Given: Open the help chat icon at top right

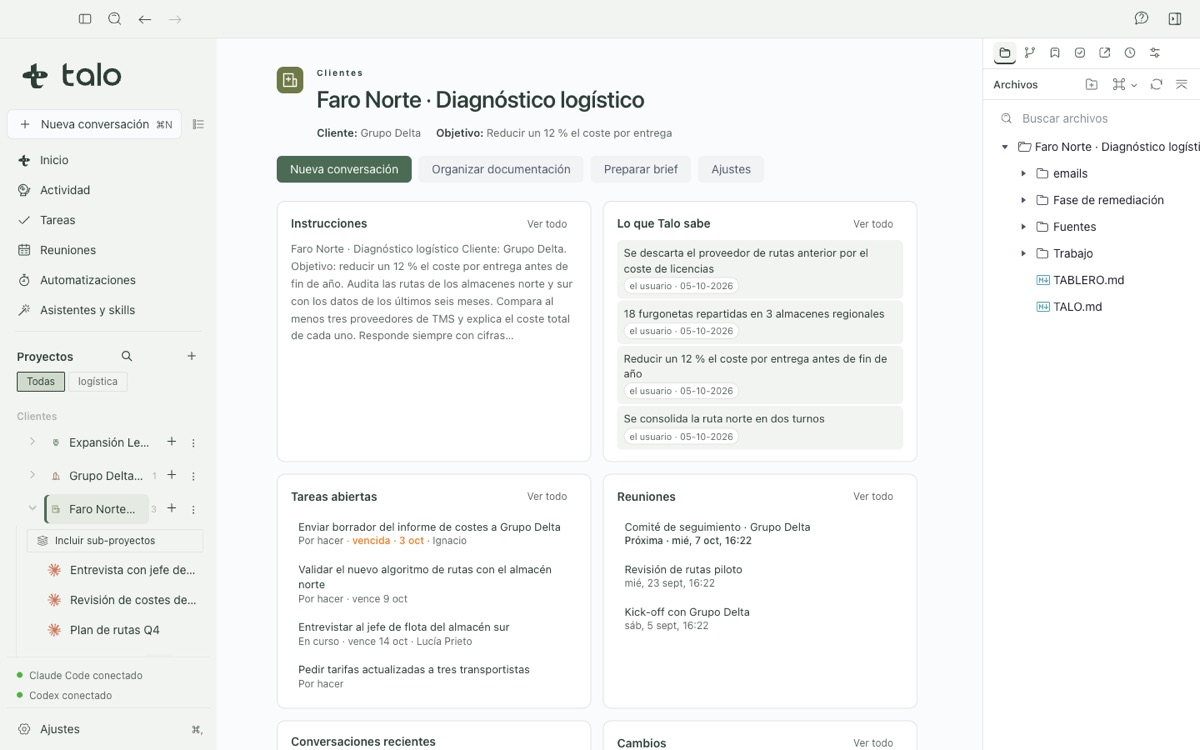Looking at the screenshot, I should pos(1141,19).
